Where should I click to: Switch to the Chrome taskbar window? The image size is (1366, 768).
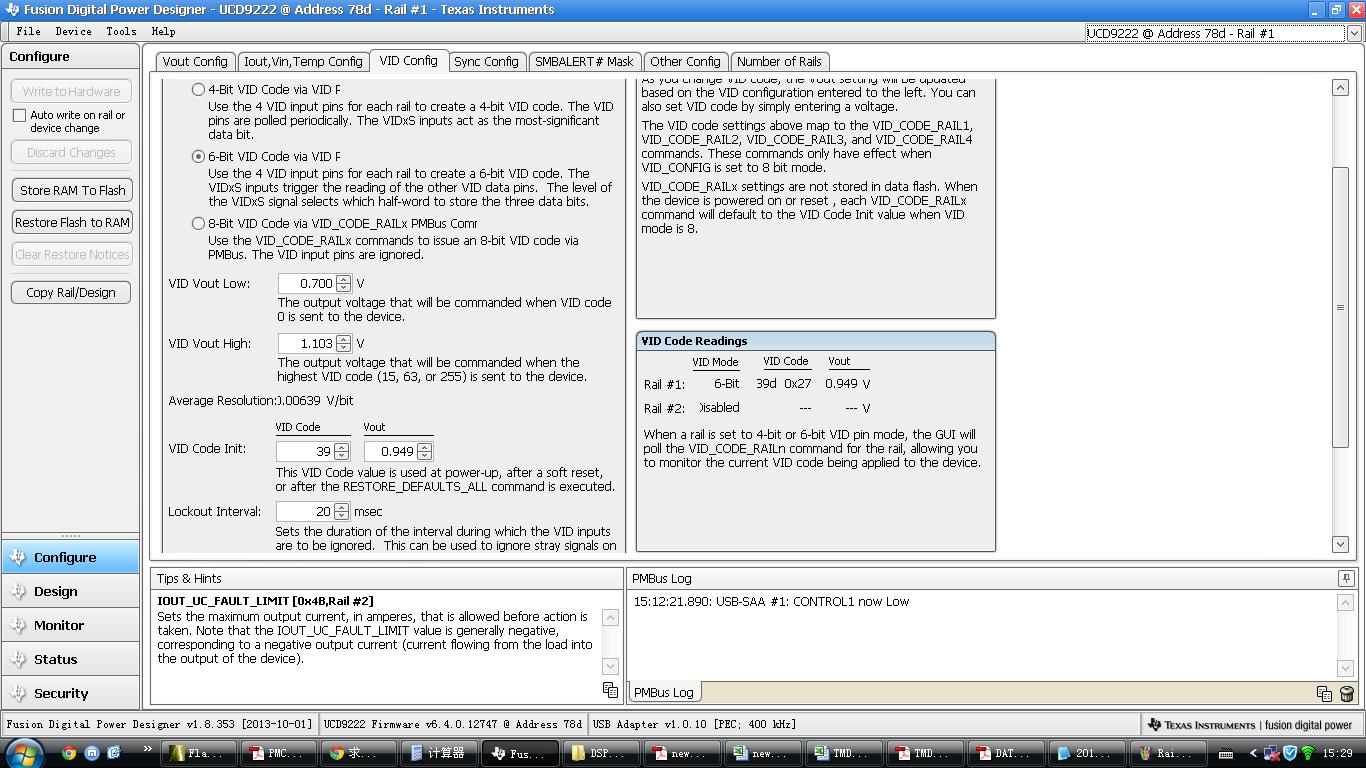pos(360,753)
